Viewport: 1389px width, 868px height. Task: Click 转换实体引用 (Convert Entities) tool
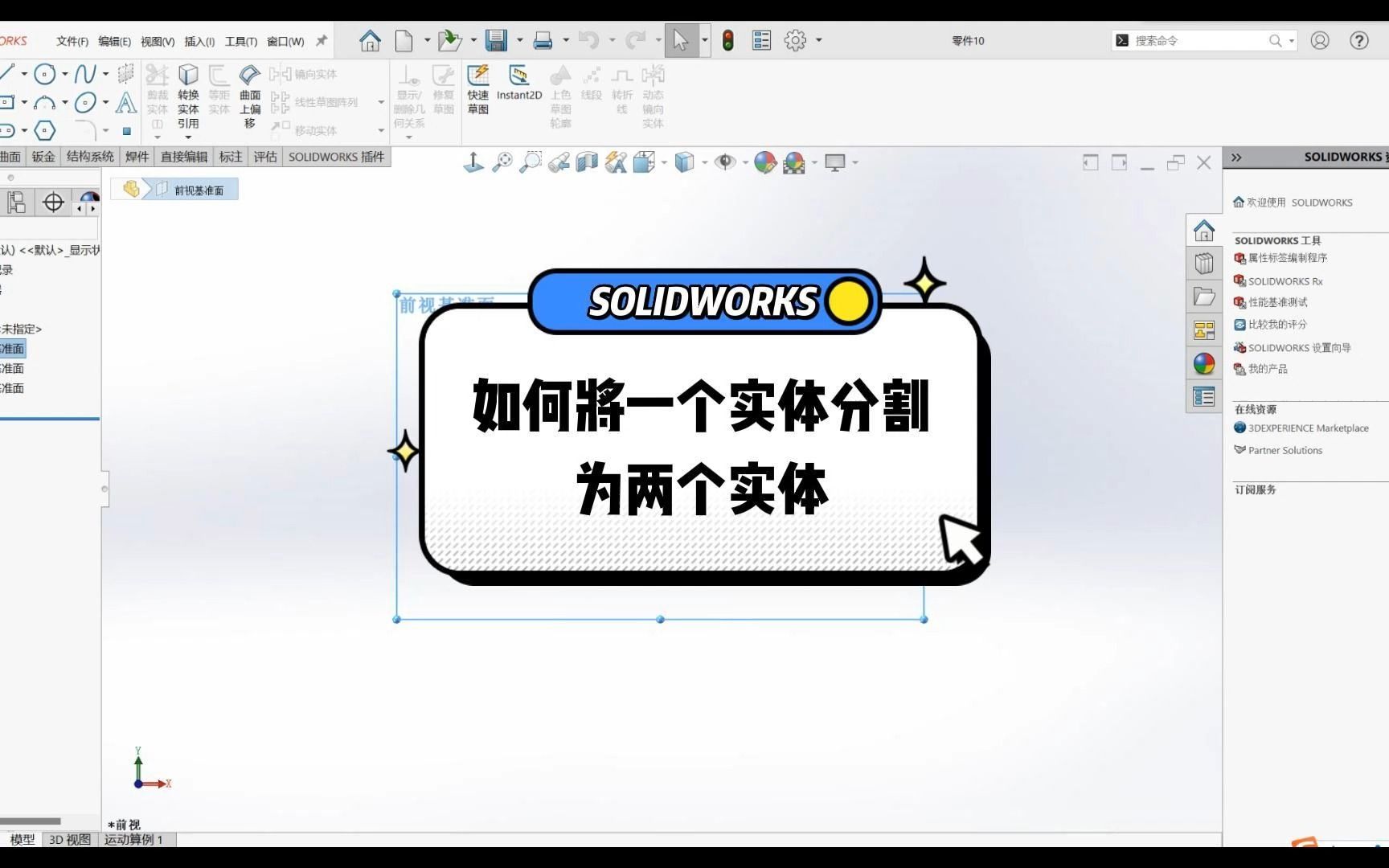tap(188, 96)
